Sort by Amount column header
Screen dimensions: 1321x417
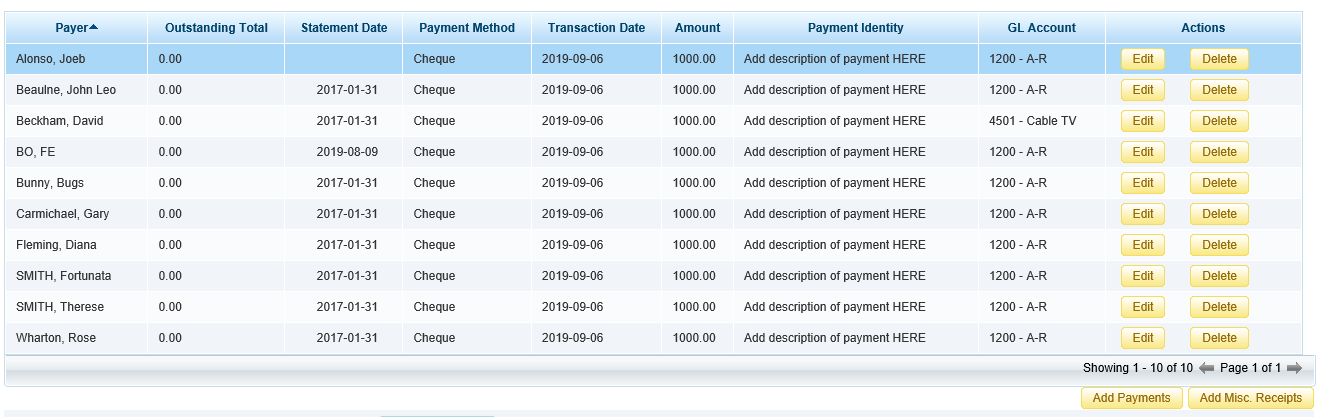point(697,28)
